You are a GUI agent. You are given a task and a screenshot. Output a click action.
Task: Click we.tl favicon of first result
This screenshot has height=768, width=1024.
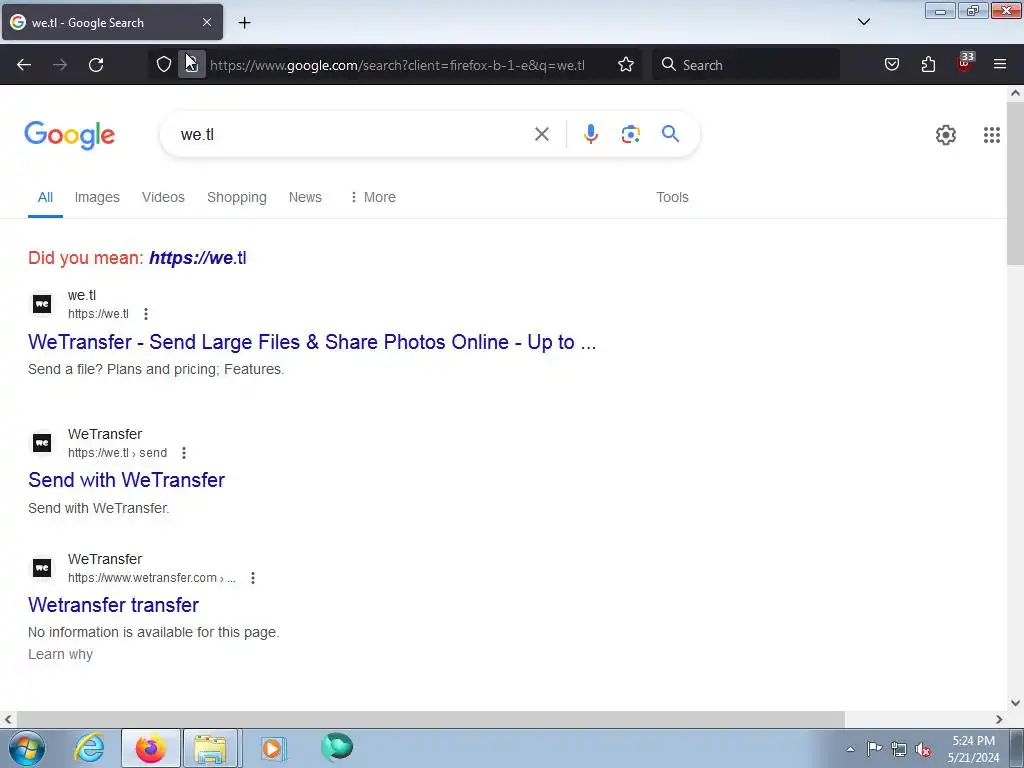click(42, 304)
